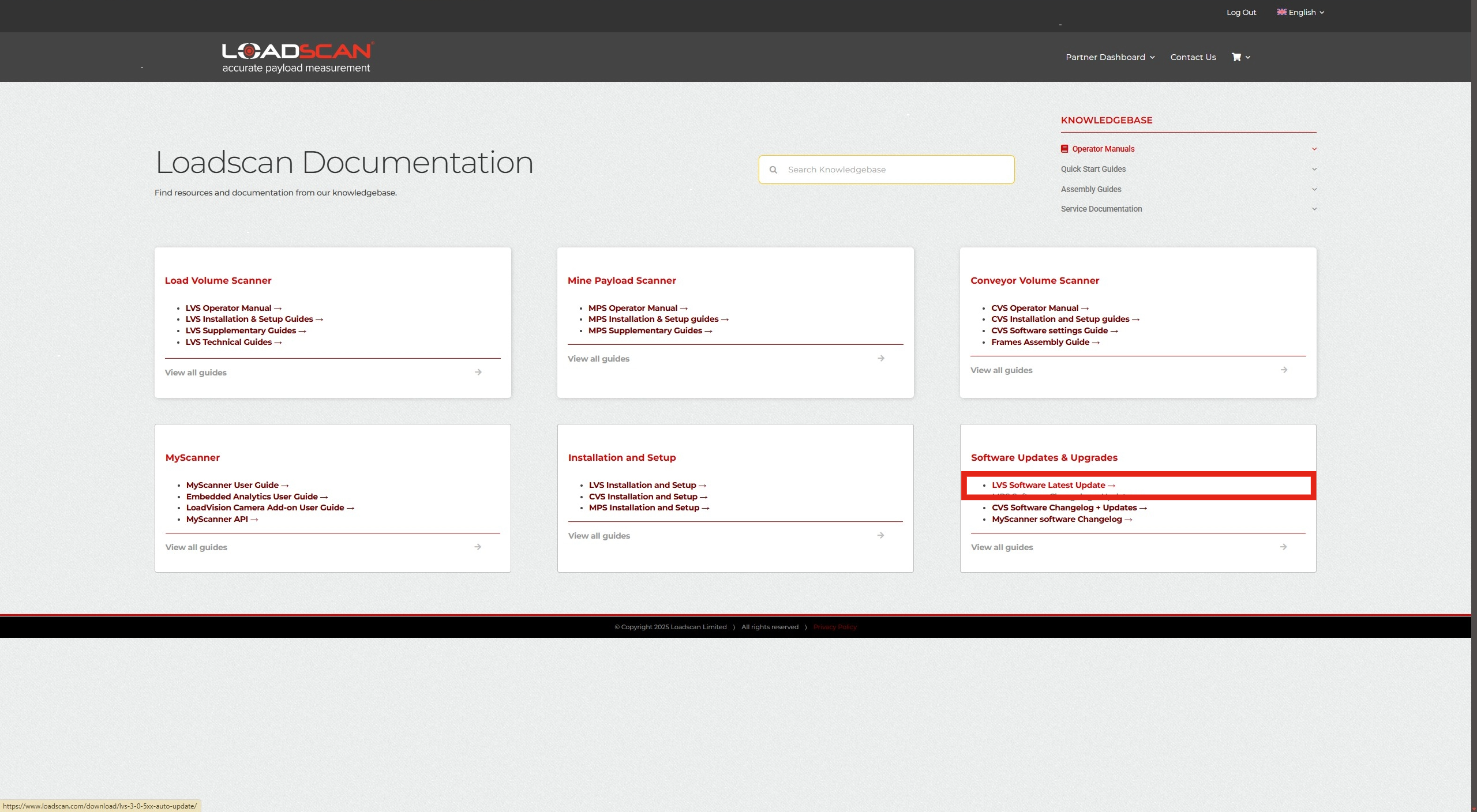Open LVS Installation and Setup link

coord(647,485)
